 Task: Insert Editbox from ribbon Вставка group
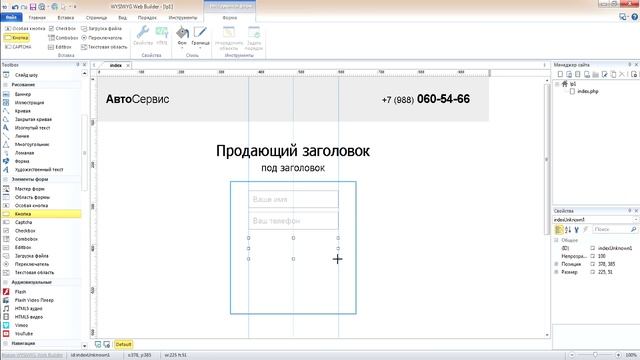[x=60, y=47]
